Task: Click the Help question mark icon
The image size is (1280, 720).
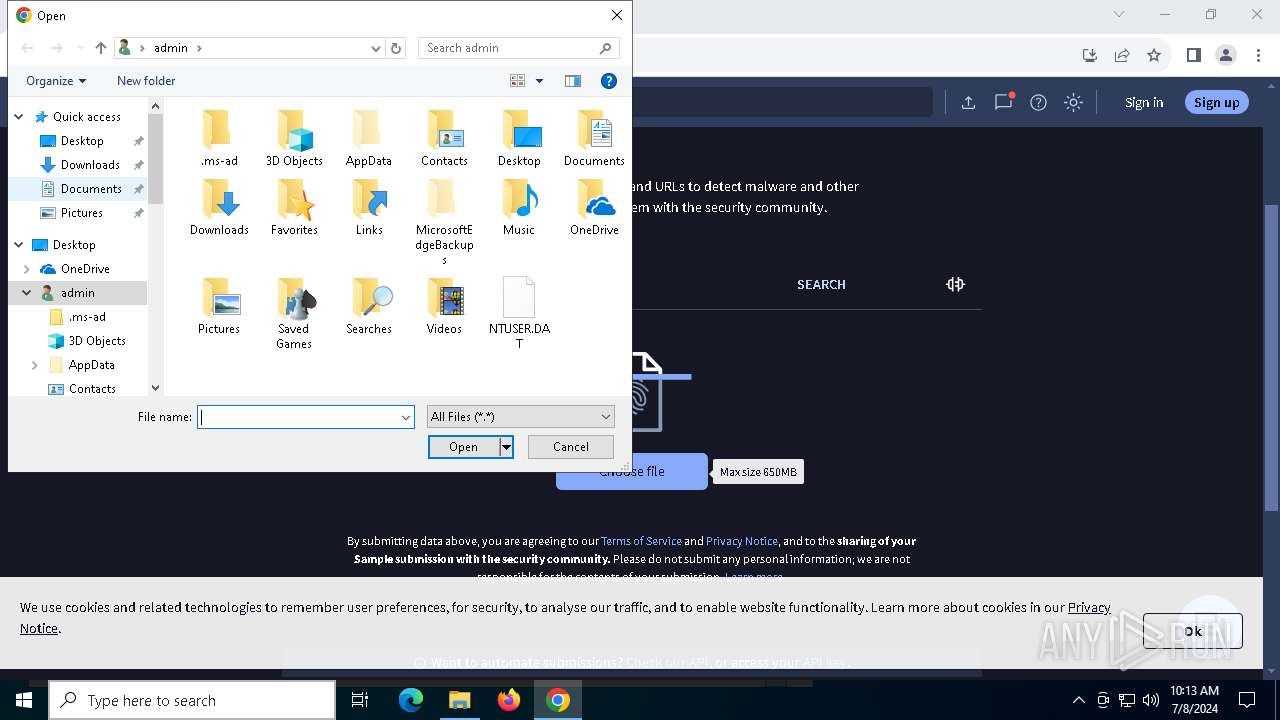Action: coord(609,81)
